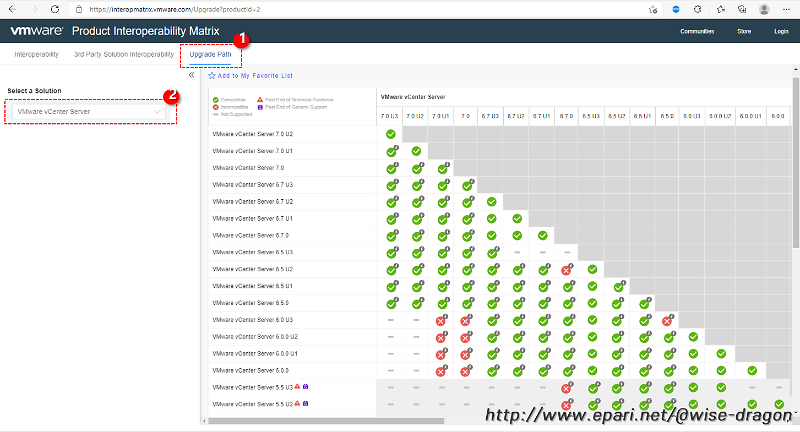Click the green check in row 6.0.0, column 6.0.0 U1
This screenshot has width=800, height=432.
(x=752, y=370)
